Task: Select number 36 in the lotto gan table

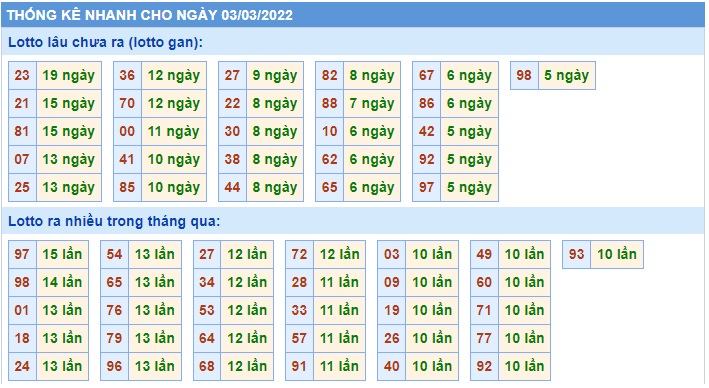Action: click(x=127, y=75)
